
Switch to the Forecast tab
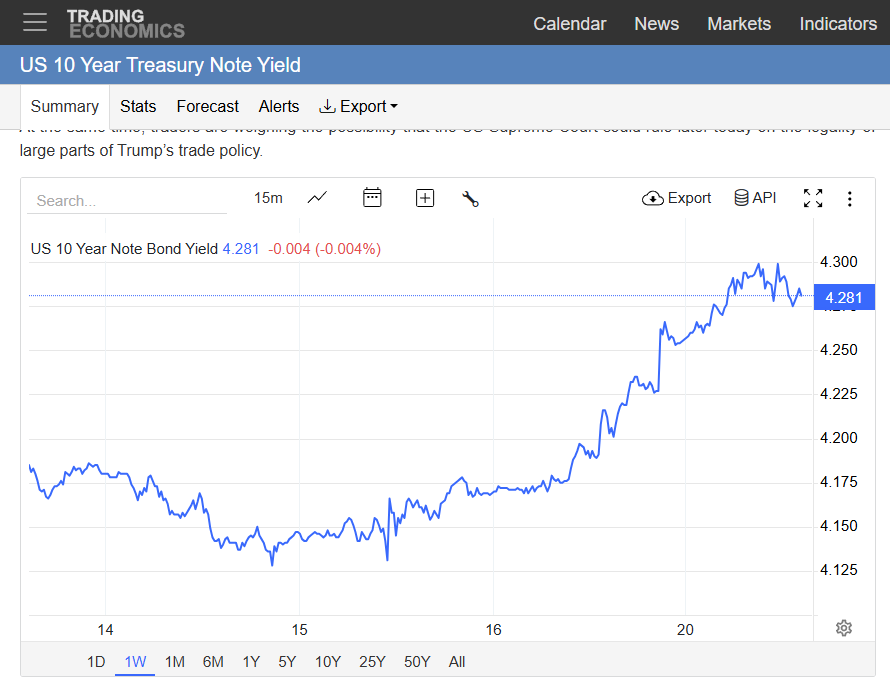pos(207,107)
